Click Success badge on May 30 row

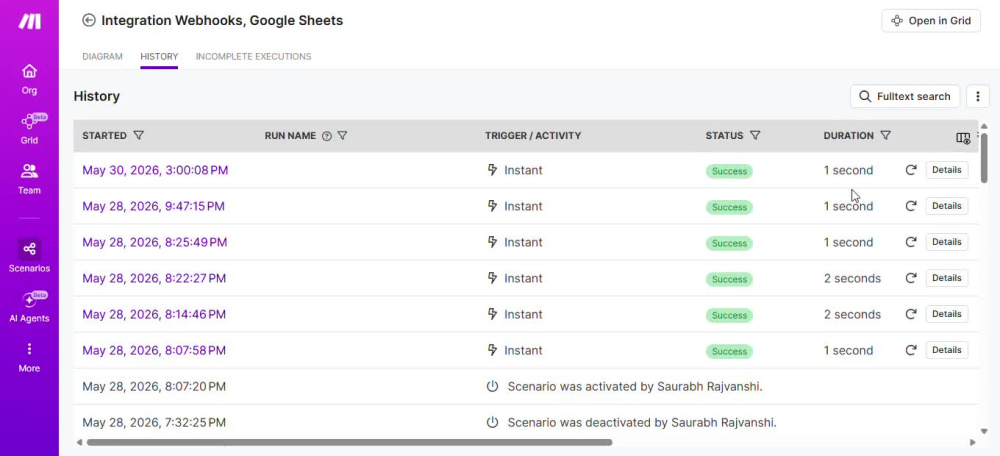click(729, 171)
